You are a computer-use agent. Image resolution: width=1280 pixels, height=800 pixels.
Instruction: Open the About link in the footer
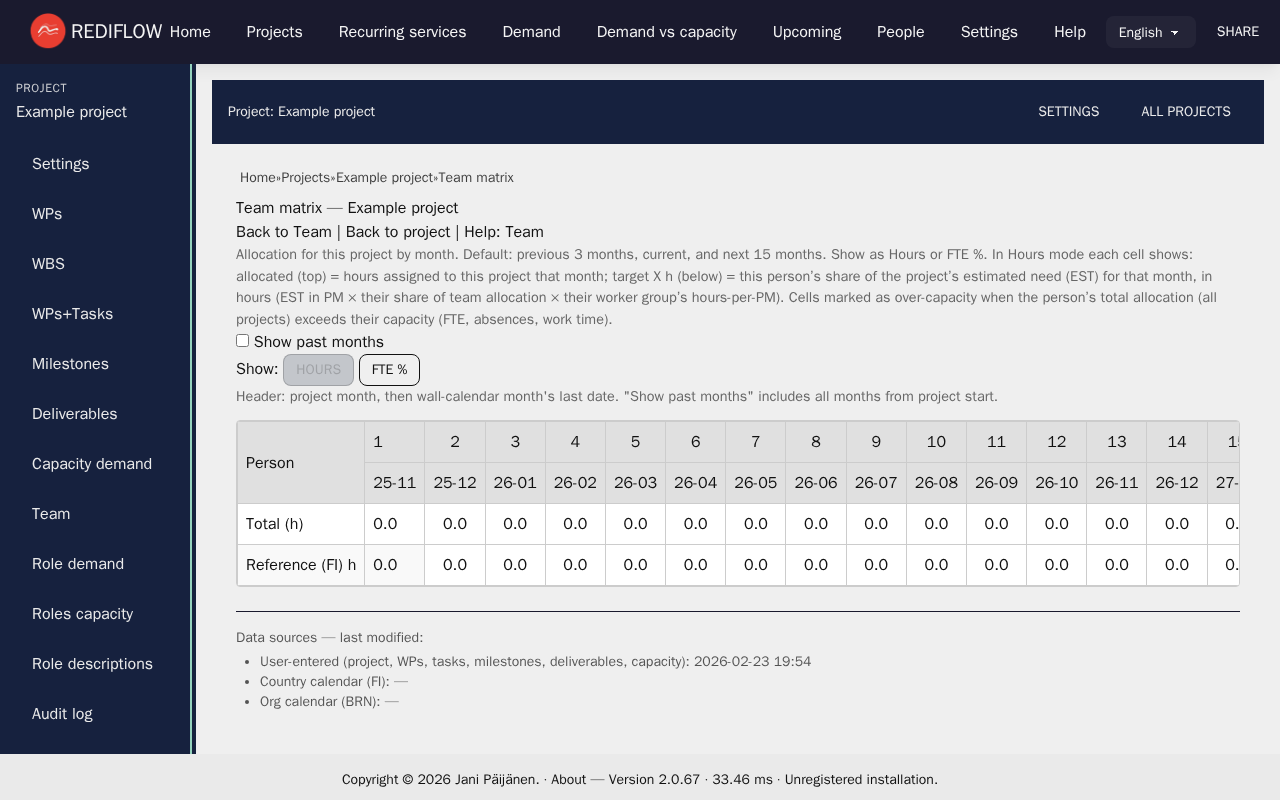pos(568,780)
